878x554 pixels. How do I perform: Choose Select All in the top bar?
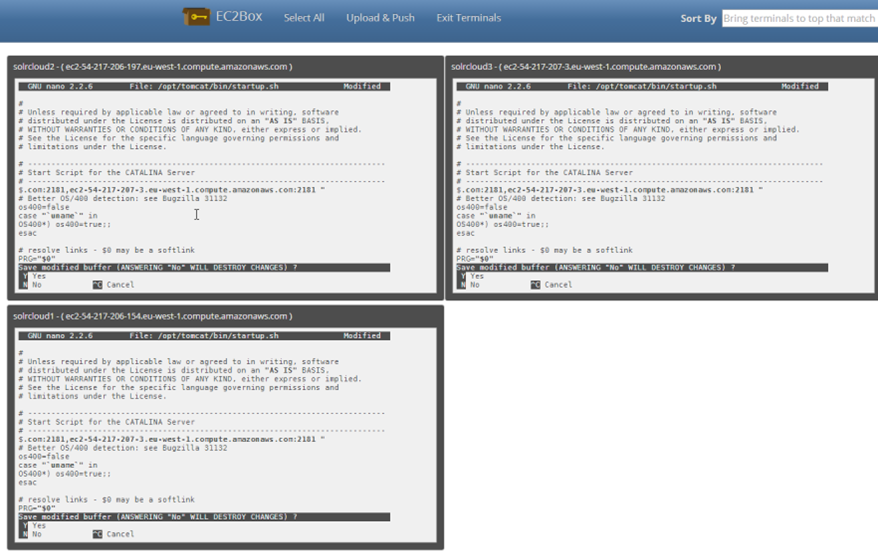pos(304,18)
